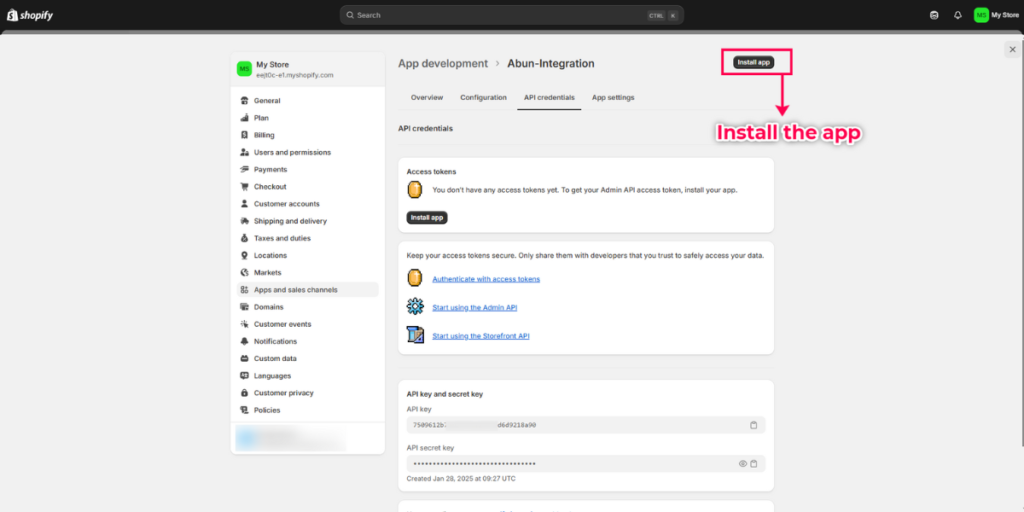This screenshot has height=512, width=1024.
Task: Click Install app button at top right
Action: (754, 62)
